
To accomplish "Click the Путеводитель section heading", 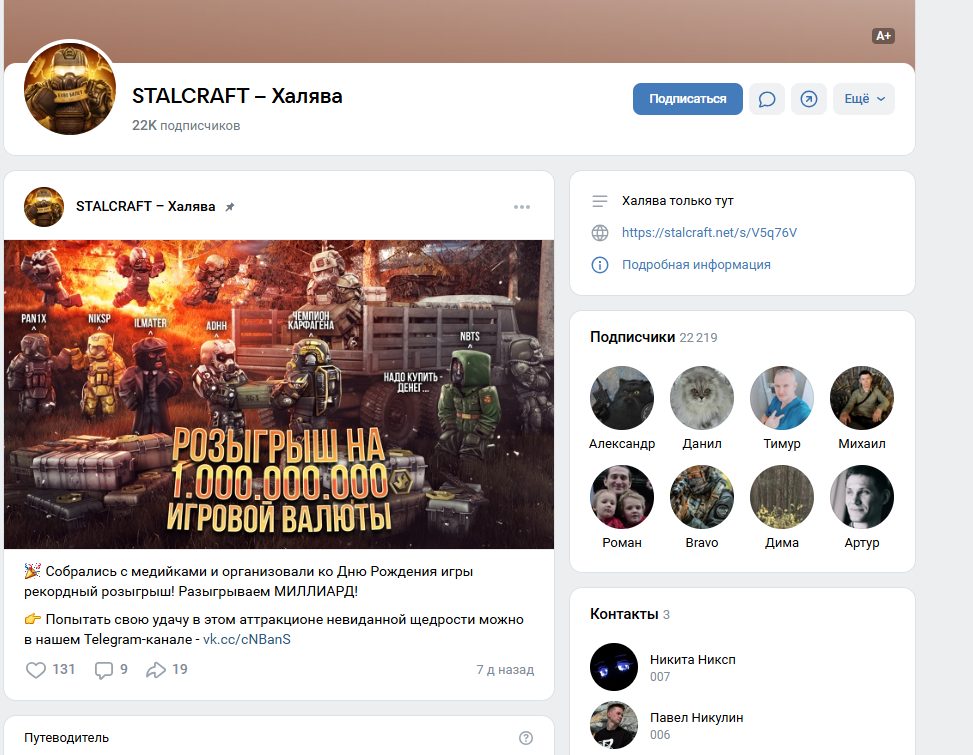I will pos(66,738).
